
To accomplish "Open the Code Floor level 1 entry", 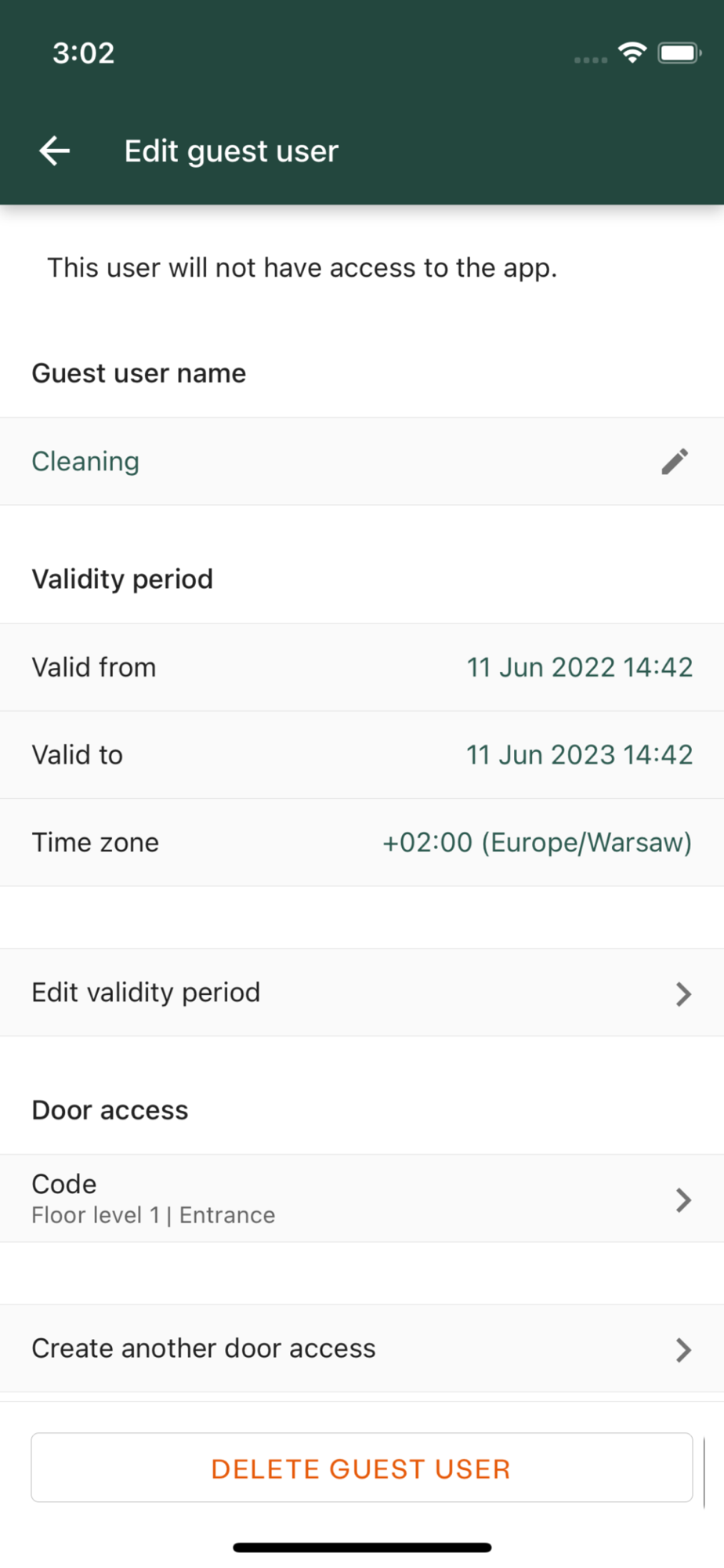I will 362,1198.
